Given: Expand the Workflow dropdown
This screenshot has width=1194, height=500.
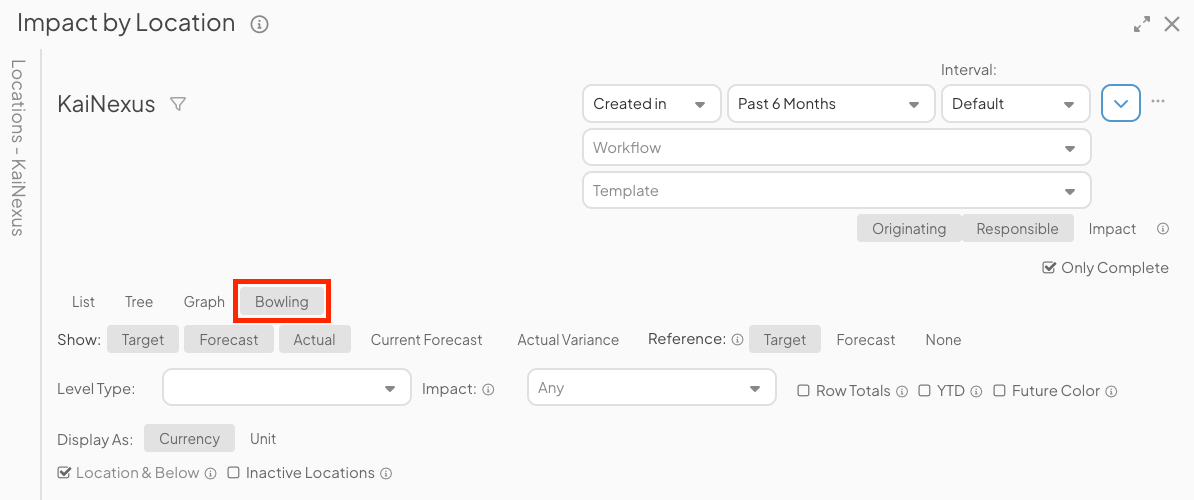Looking at the screenshot, I should pos(836,148).
